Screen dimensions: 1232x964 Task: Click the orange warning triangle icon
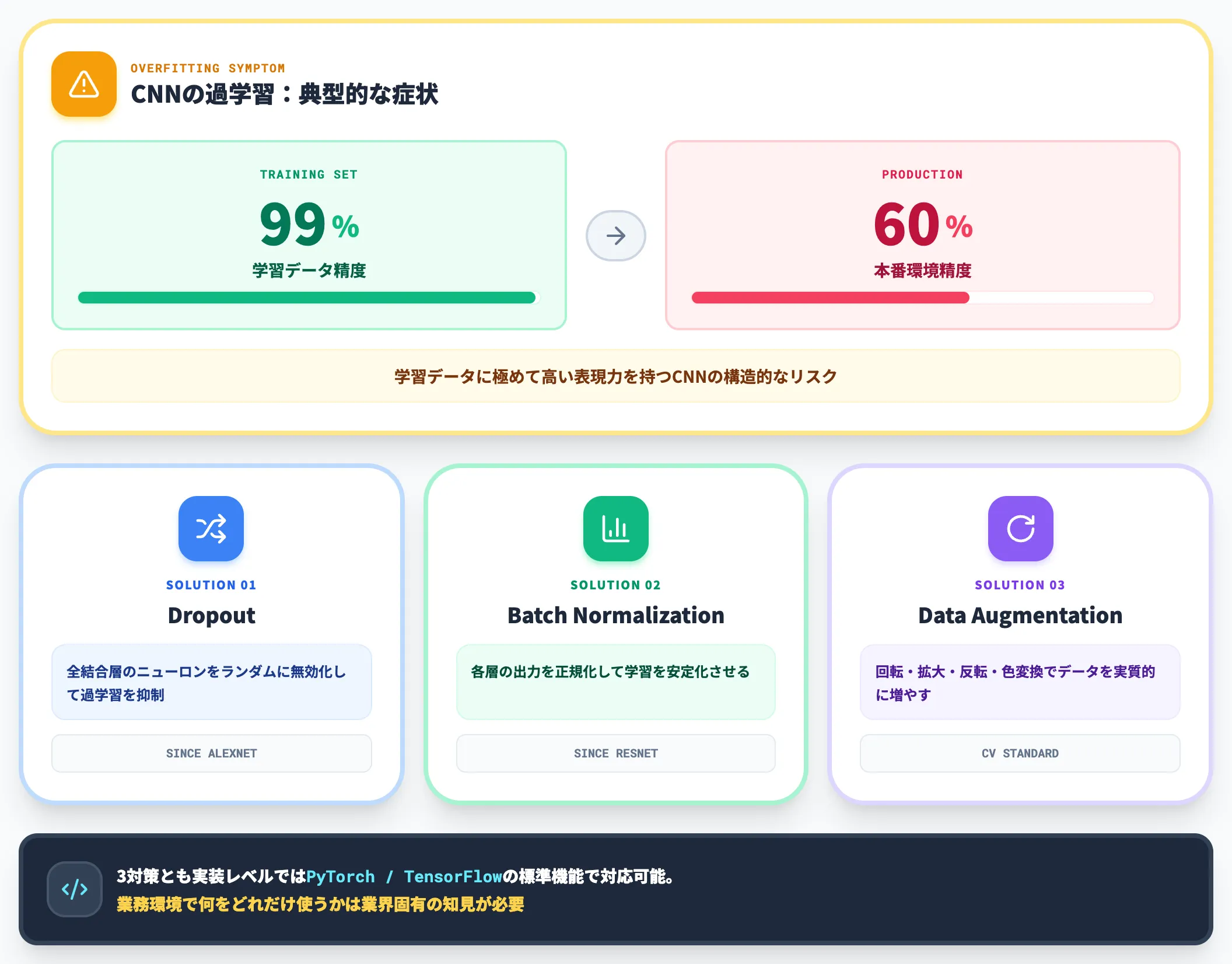tap(84, 84)
